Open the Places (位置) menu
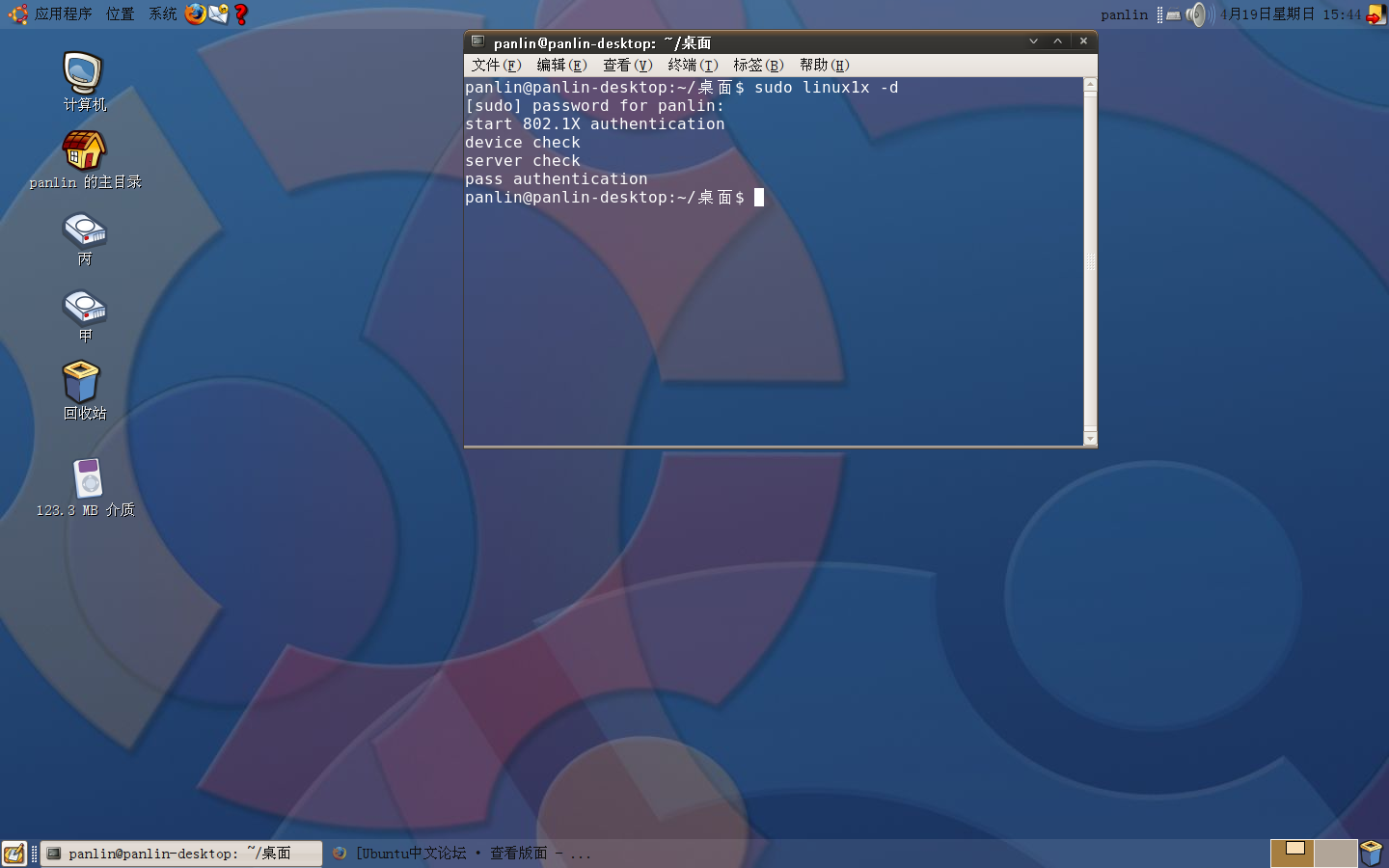The width and height of the screenshot is (1389, 868). (120, 14)
